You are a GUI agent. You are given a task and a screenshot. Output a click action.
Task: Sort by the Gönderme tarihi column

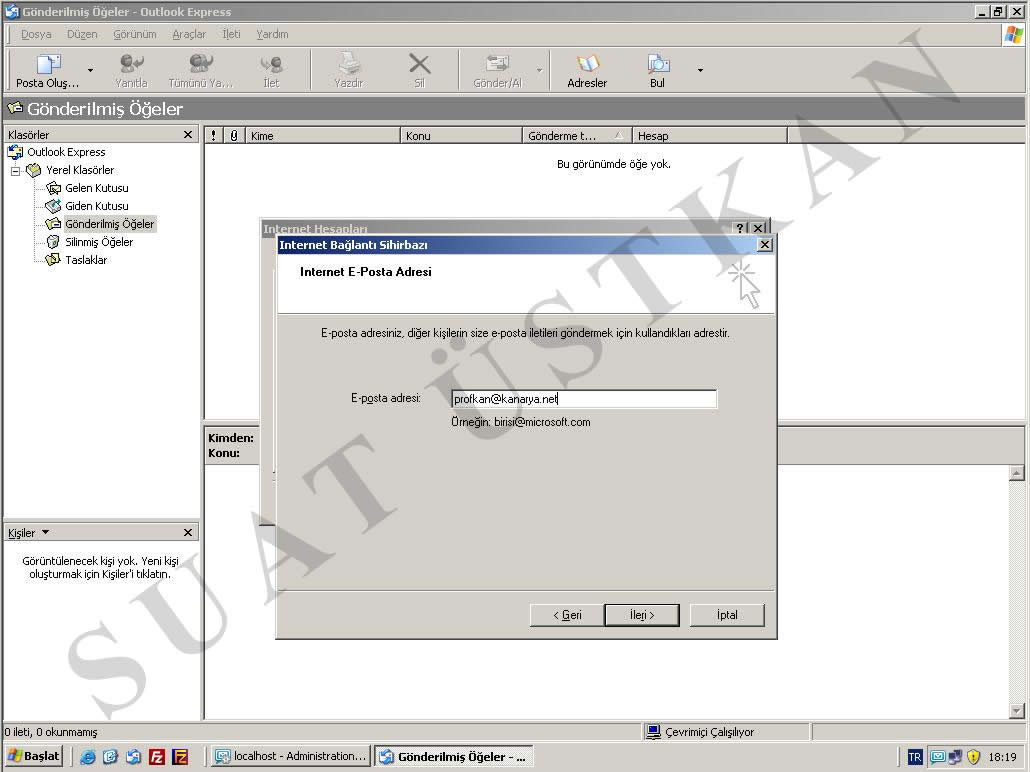click(577, 135)
